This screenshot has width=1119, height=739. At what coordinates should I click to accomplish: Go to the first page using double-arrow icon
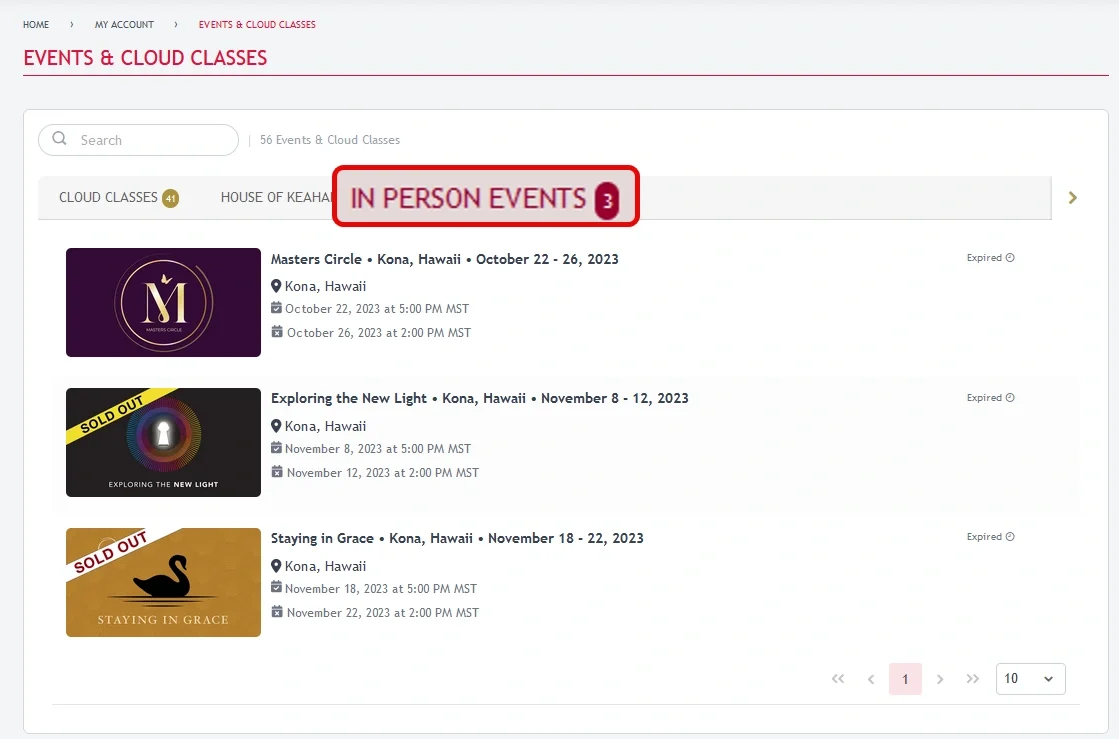[838, 679]
